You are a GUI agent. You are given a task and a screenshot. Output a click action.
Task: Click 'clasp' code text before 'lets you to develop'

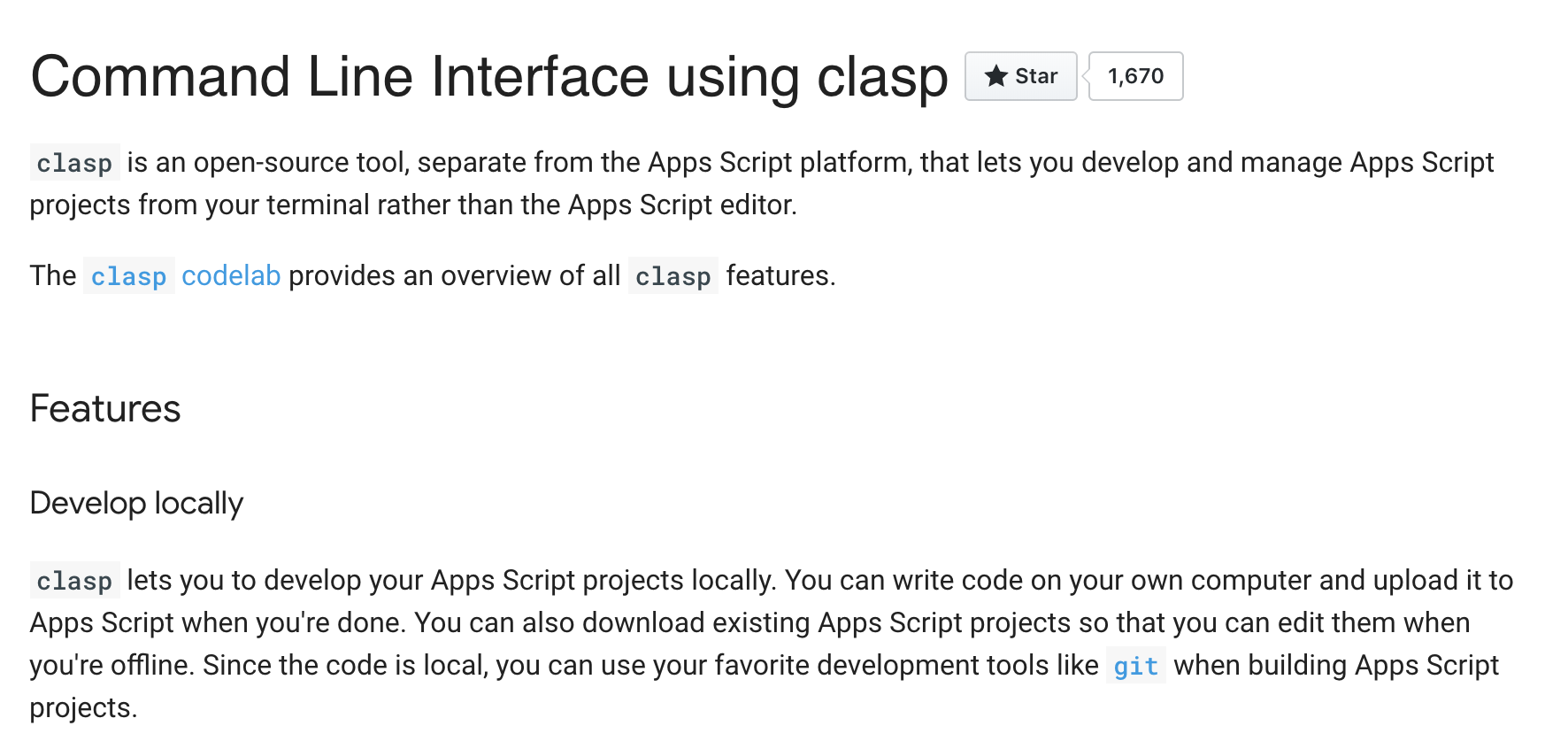click(x=74, y=581)
